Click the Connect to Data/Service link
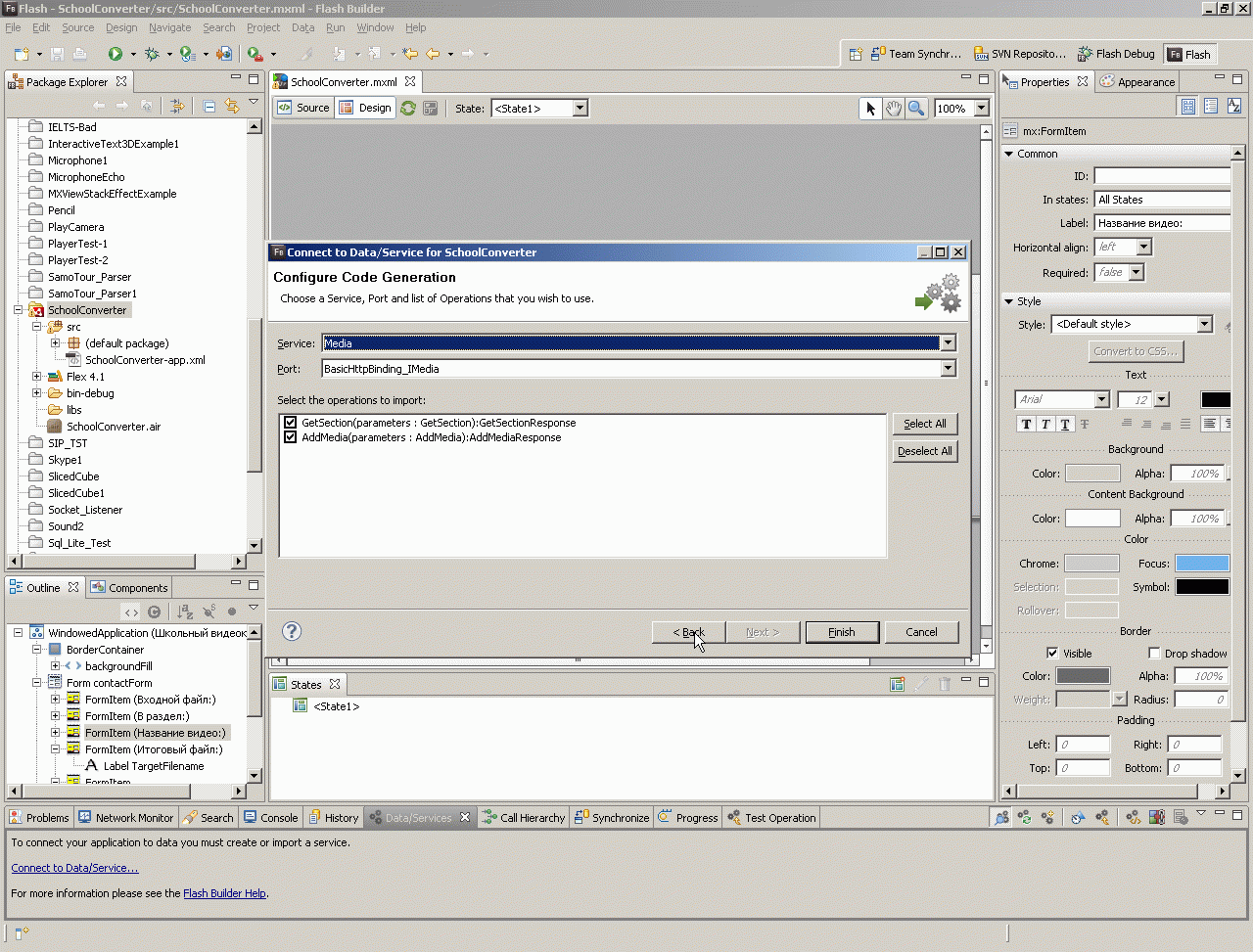This screenshot has width=1253, height=952. 74,868
